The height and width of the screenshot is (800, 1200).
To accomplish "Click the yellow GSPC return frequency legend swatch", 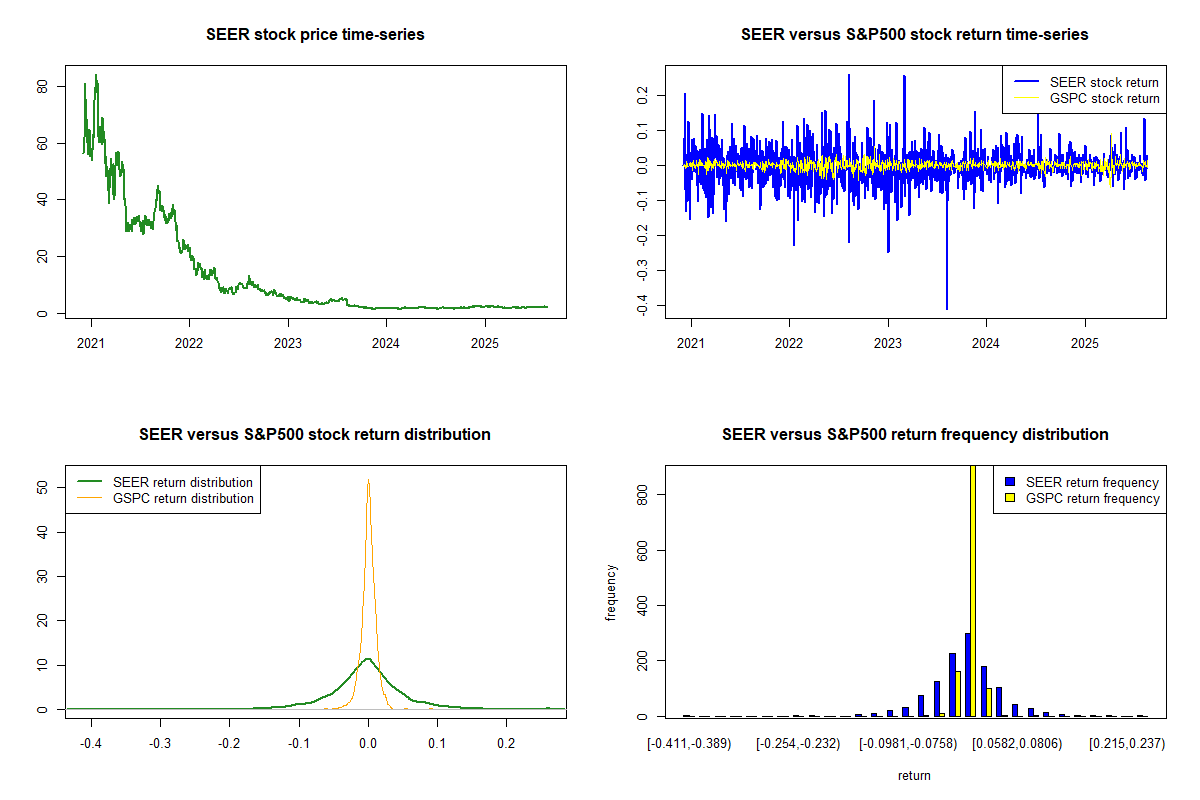I will click(1009, 498).
